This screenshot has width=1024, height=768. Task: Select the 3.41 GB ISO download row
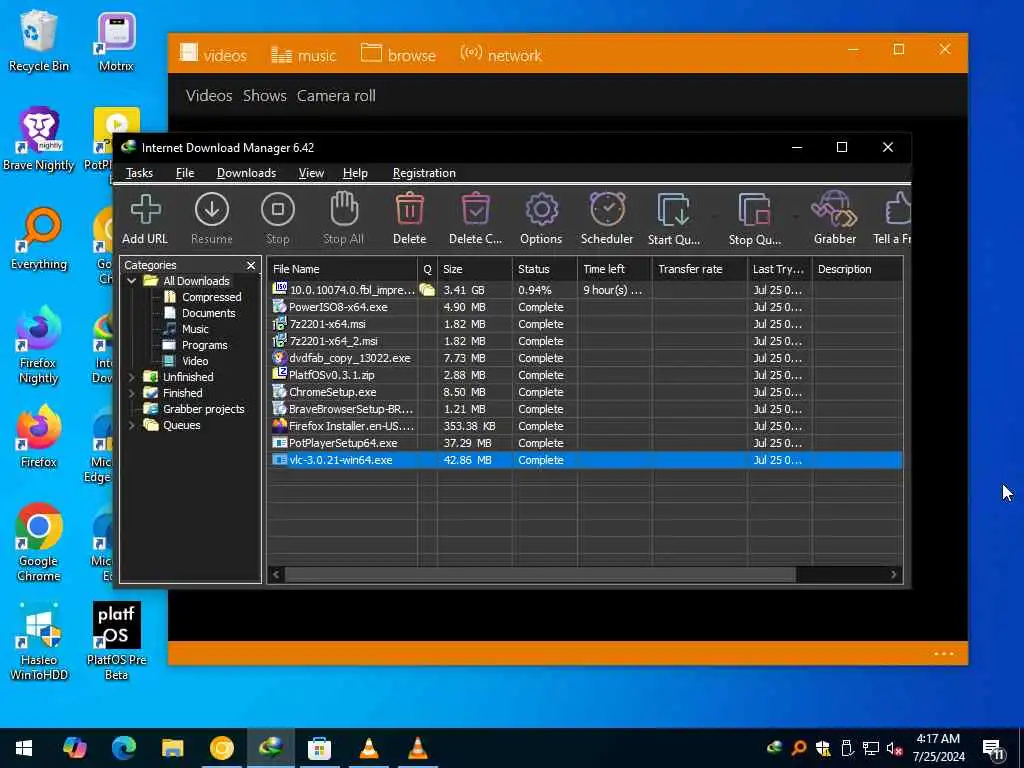click(x=585, y=290)
